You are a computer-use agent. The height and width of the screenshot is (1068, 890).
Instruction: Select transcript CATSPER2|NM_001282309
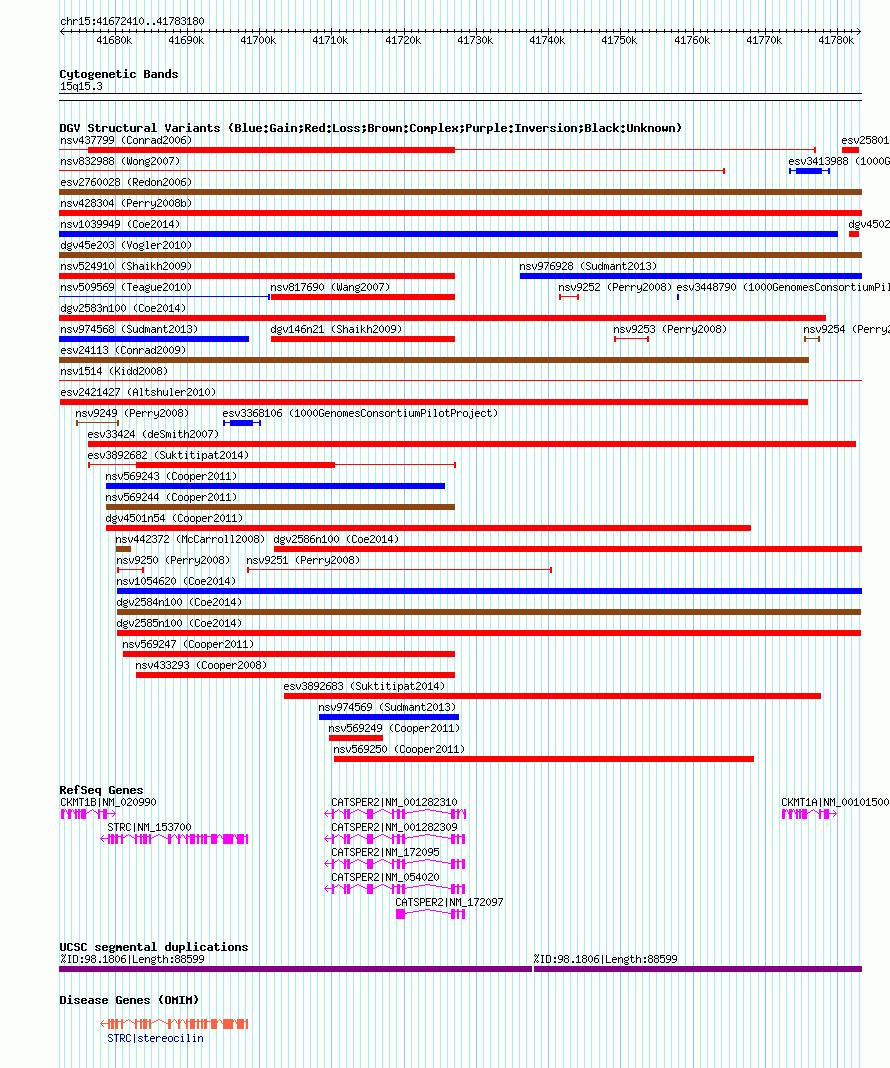tap(394, 828)
